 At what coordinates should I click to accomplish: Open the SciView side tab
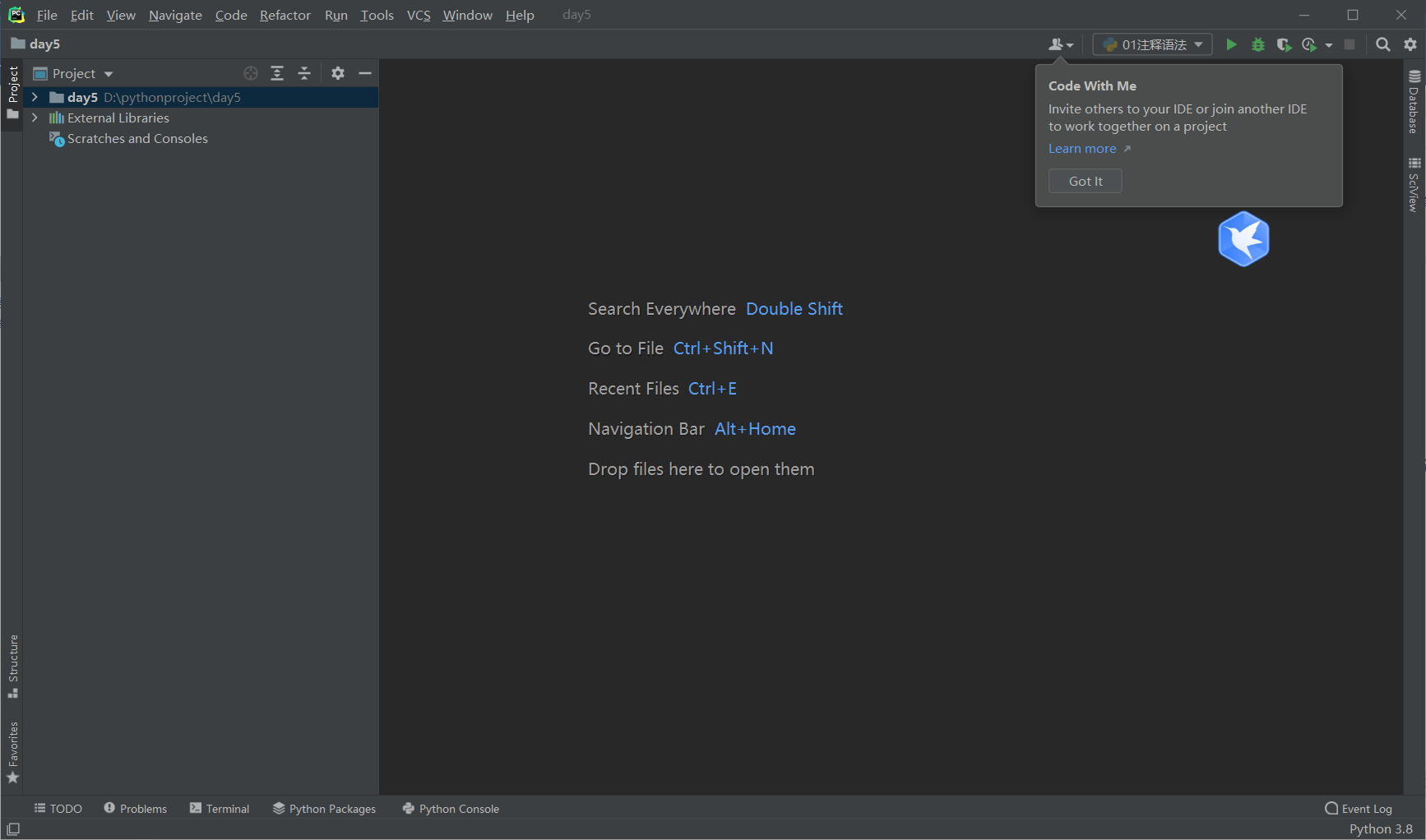point(1414,185)
